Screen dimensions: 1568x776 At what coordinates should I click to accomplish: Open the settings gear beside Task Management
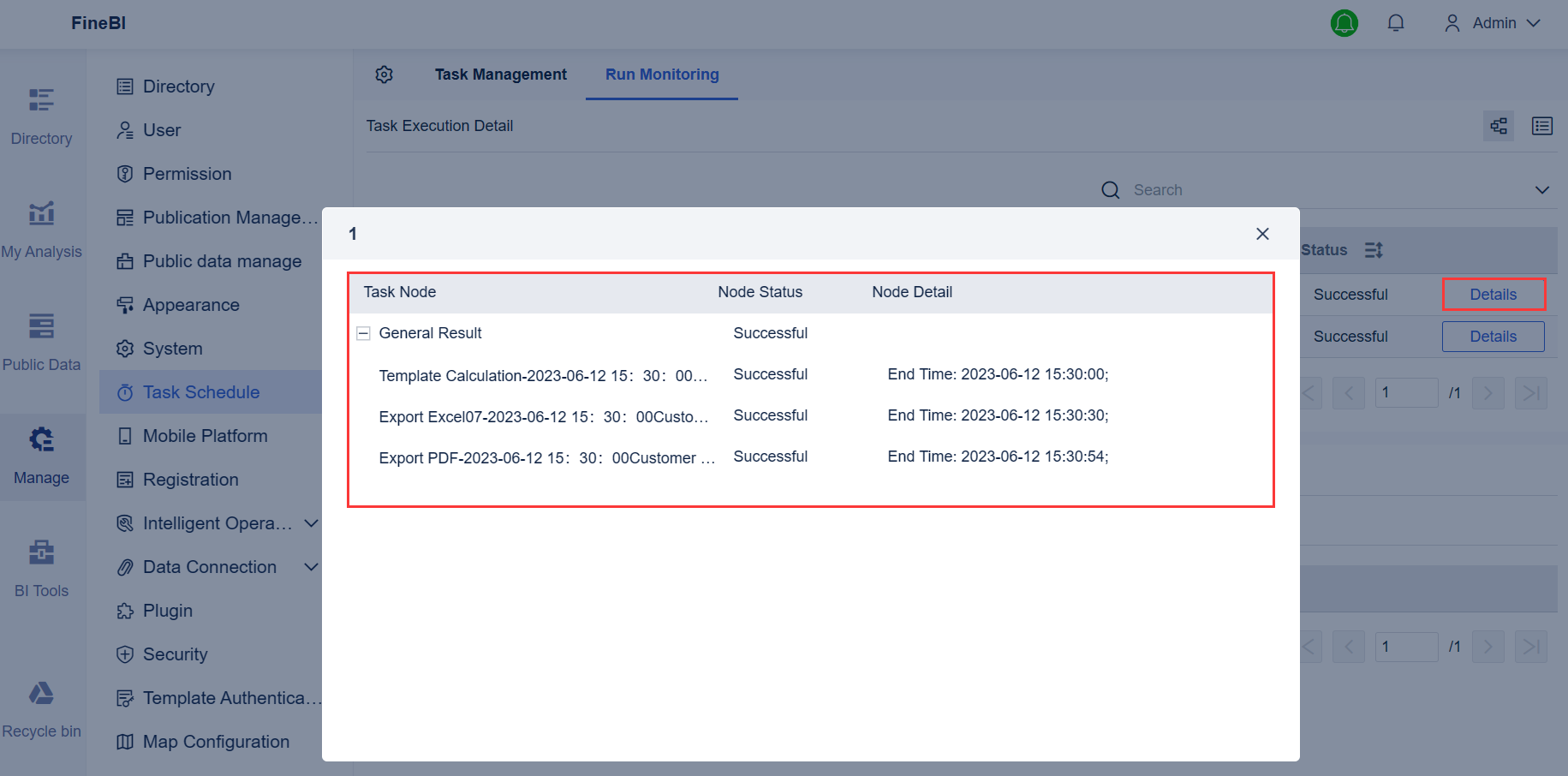click(x=385, y=75)
